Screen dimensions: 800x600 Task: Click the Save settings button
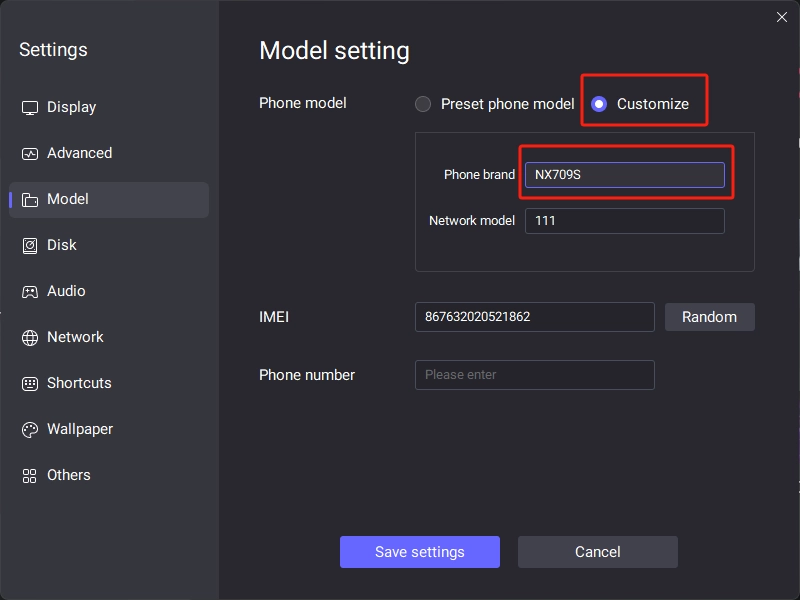coord(419,552)
